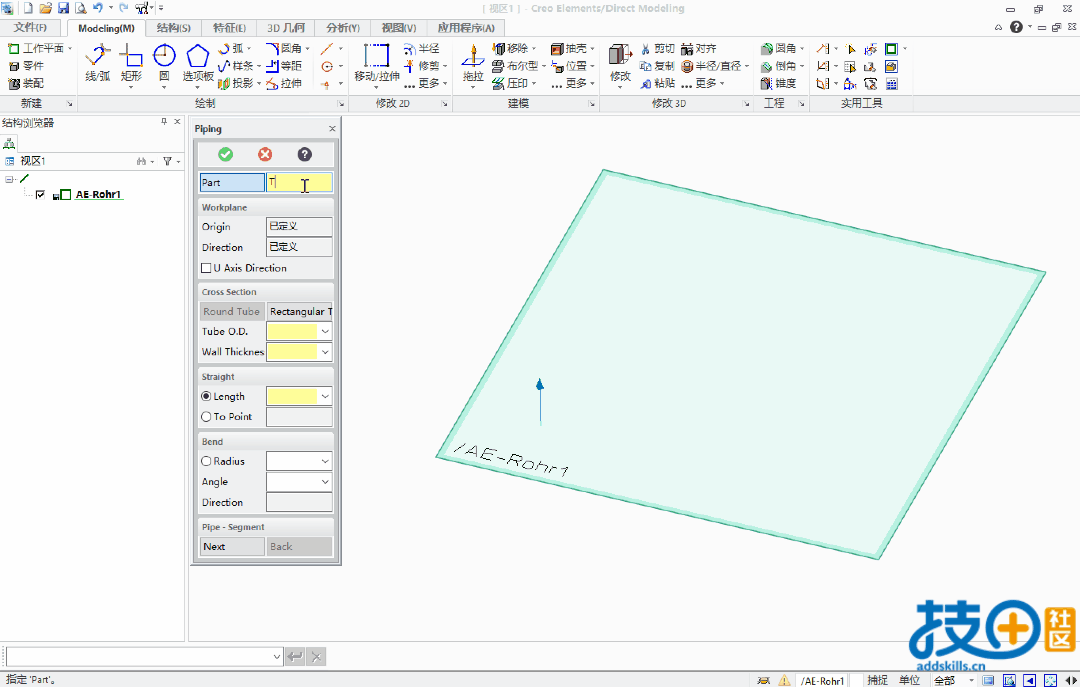Viewport: 1080px width, 687px height.
Task: Collapse the root node in structure tree
Action: pos(9,179)
